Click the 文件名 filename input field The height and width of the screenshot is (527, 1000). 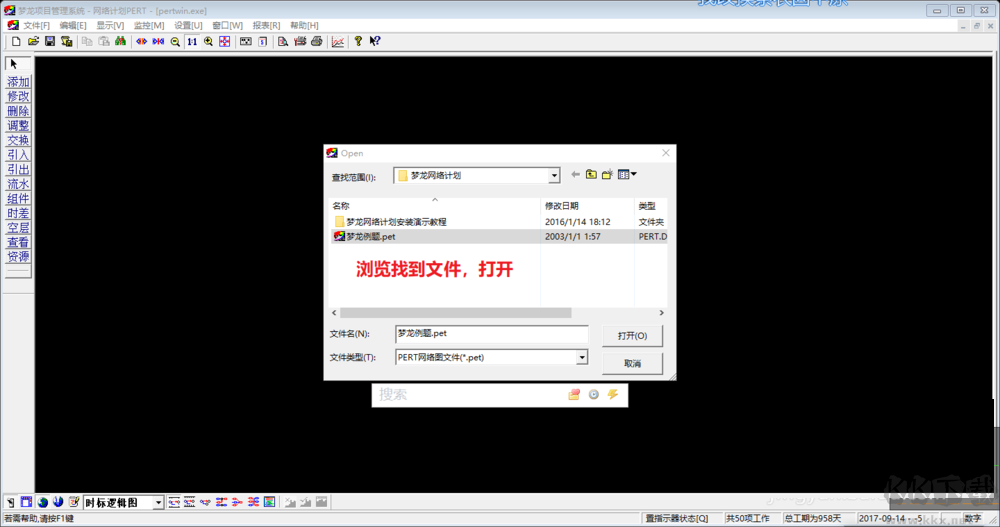coord(491,334)
